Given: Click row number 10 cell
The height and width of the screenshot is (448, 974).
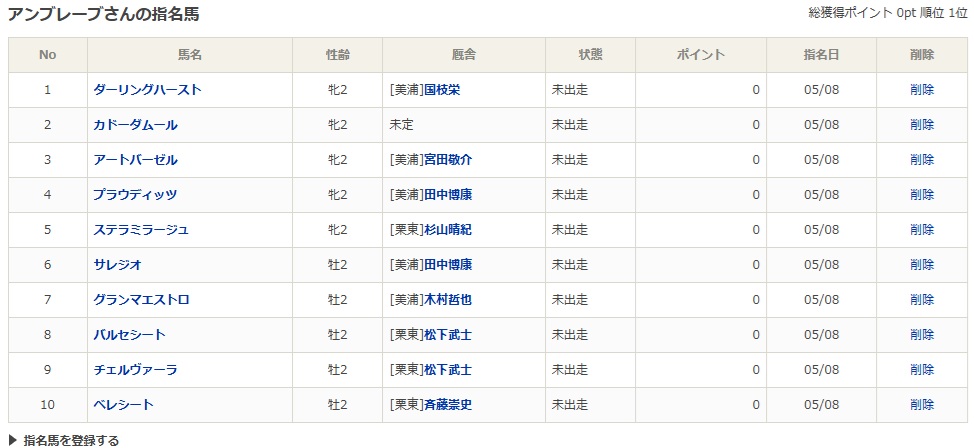Looking at the screenshot, I should 48,405.
